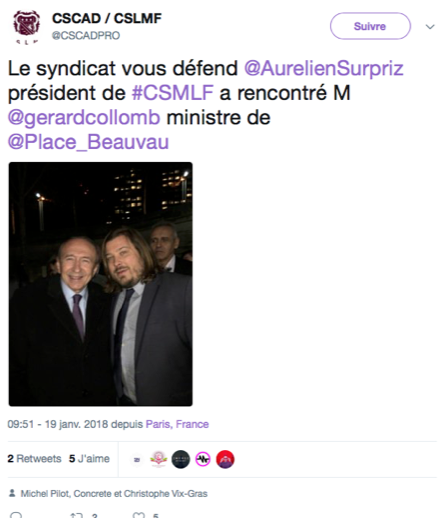The height and width of the screenshot is (518, 443).
Task: Open the Paris, France location link
Action: (177, 424)
